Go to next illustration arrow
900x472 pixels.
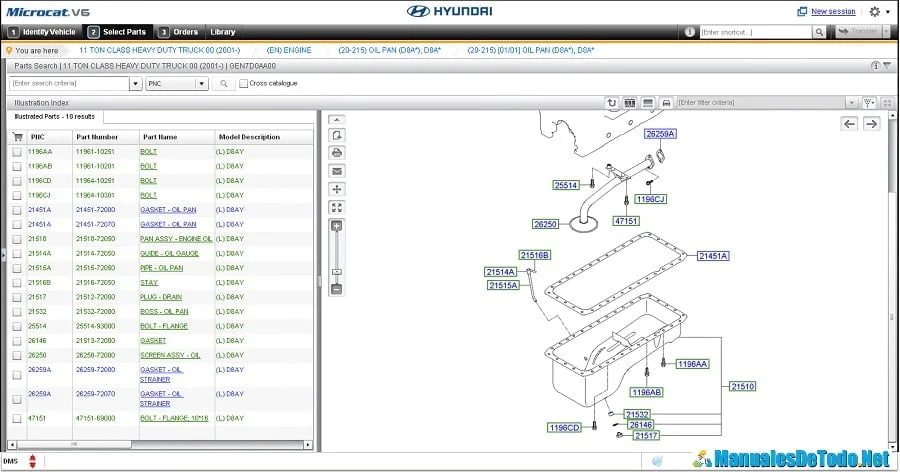tap(871, 123)
